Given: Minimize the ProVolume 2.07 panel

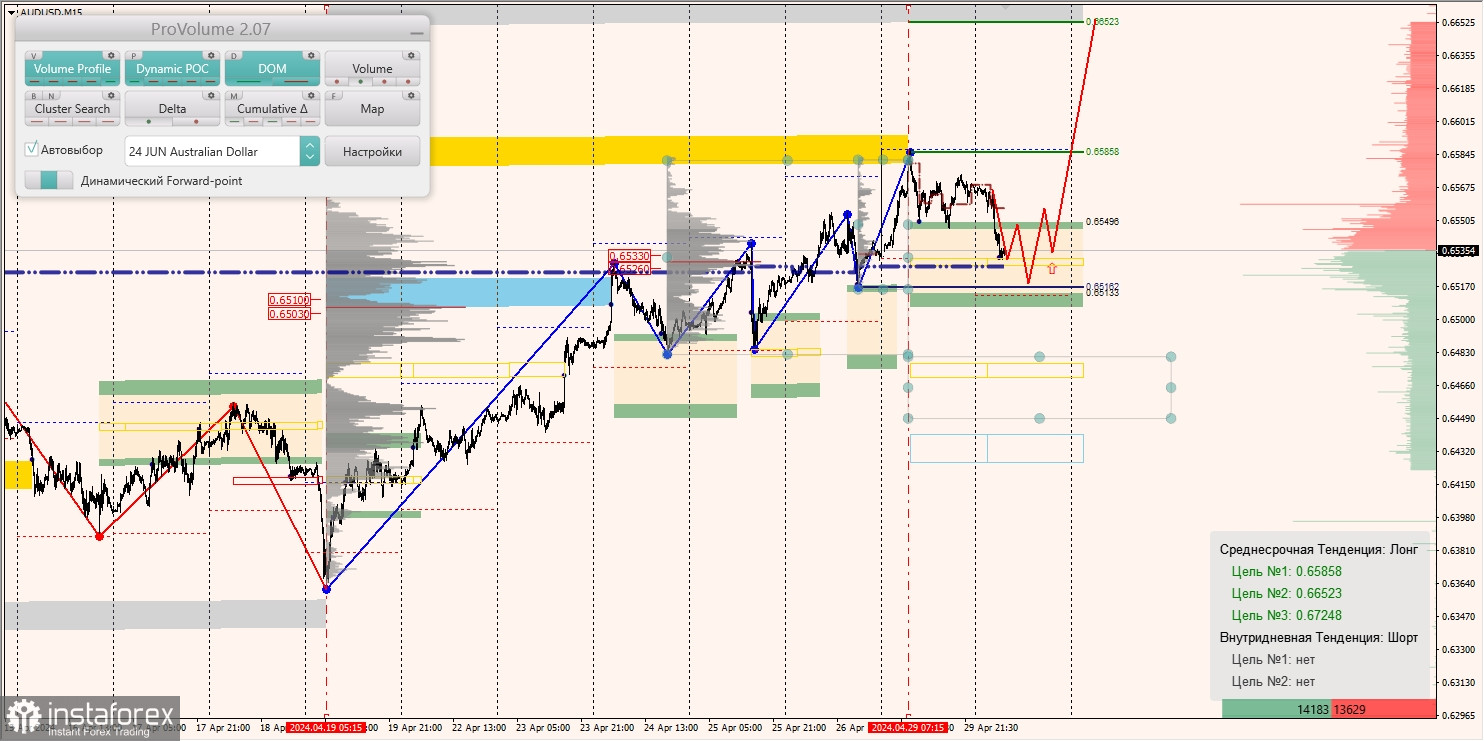Looking at the screenshot, I should coord(416,32).
